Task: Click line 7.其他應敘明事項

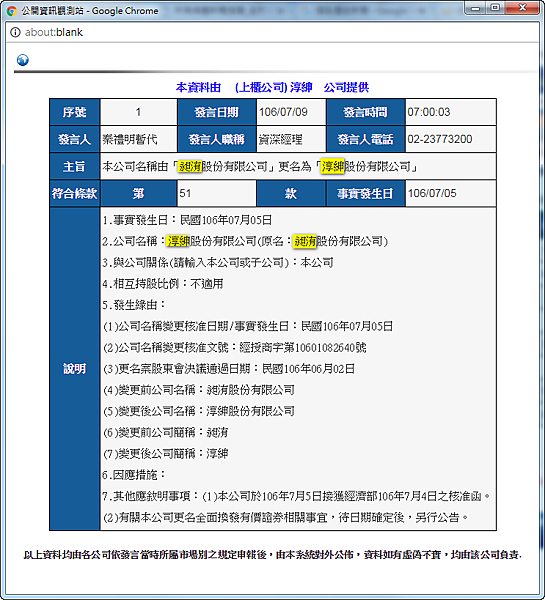Action: (x=296, y=496)
